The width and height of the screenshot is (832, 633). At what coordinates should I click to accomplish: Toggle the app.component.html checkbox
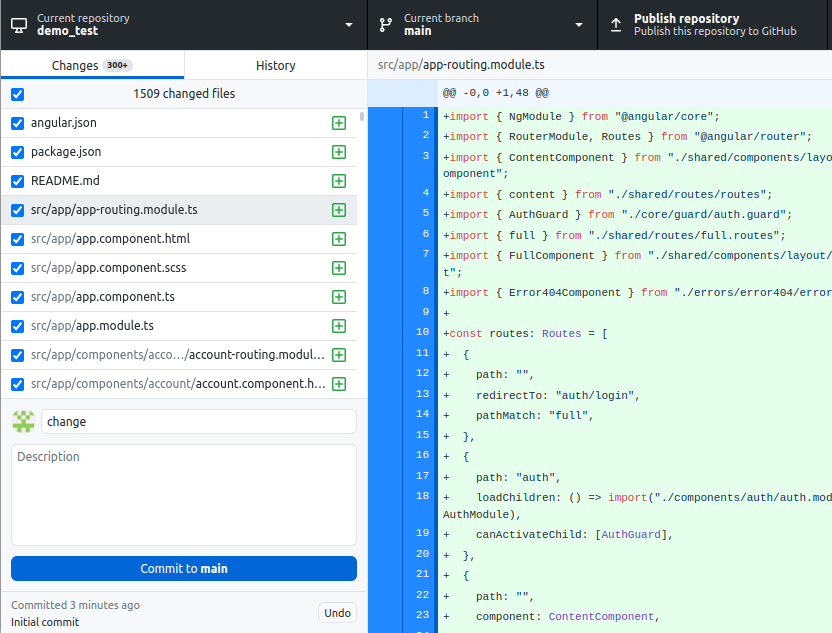pos(17,239)
